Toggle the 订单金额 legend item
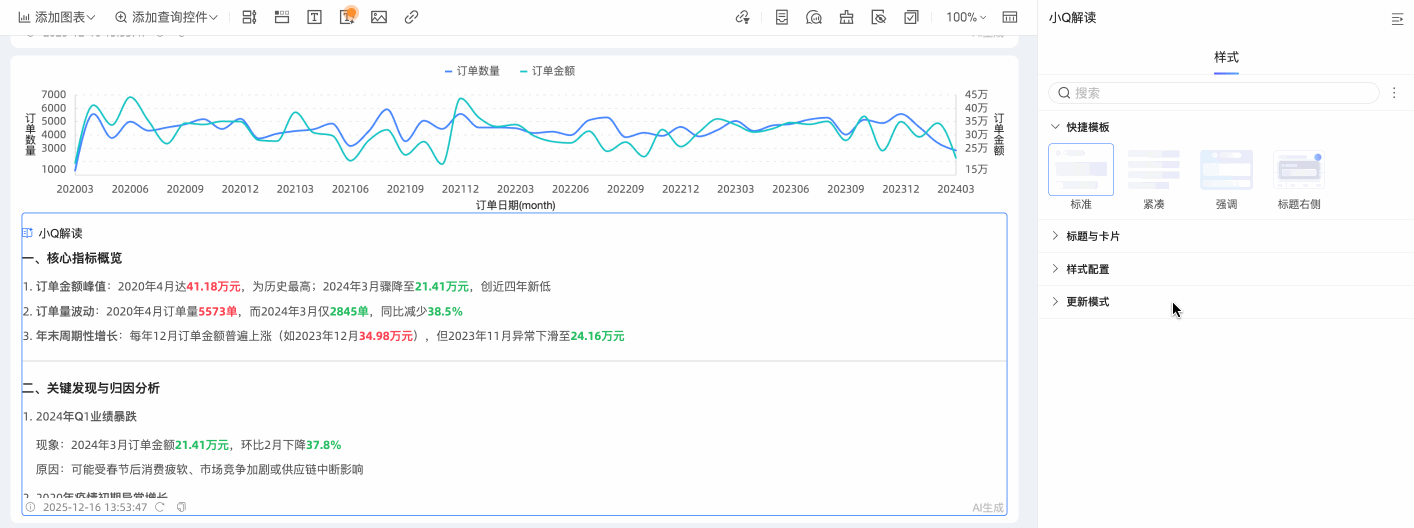The height and width of the screenshot is (528, 1414). tap(547, 71)
